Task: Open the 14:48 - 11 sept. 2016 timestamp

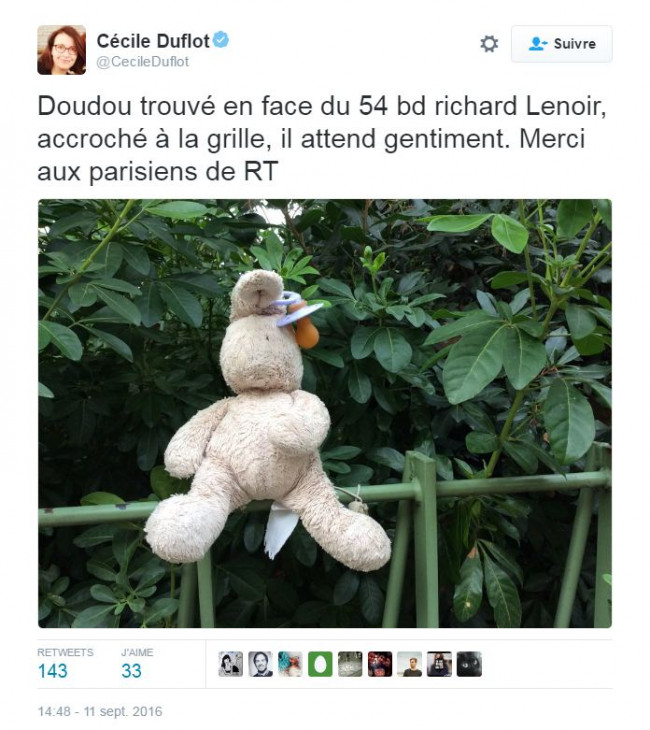Action: [100, 711]
